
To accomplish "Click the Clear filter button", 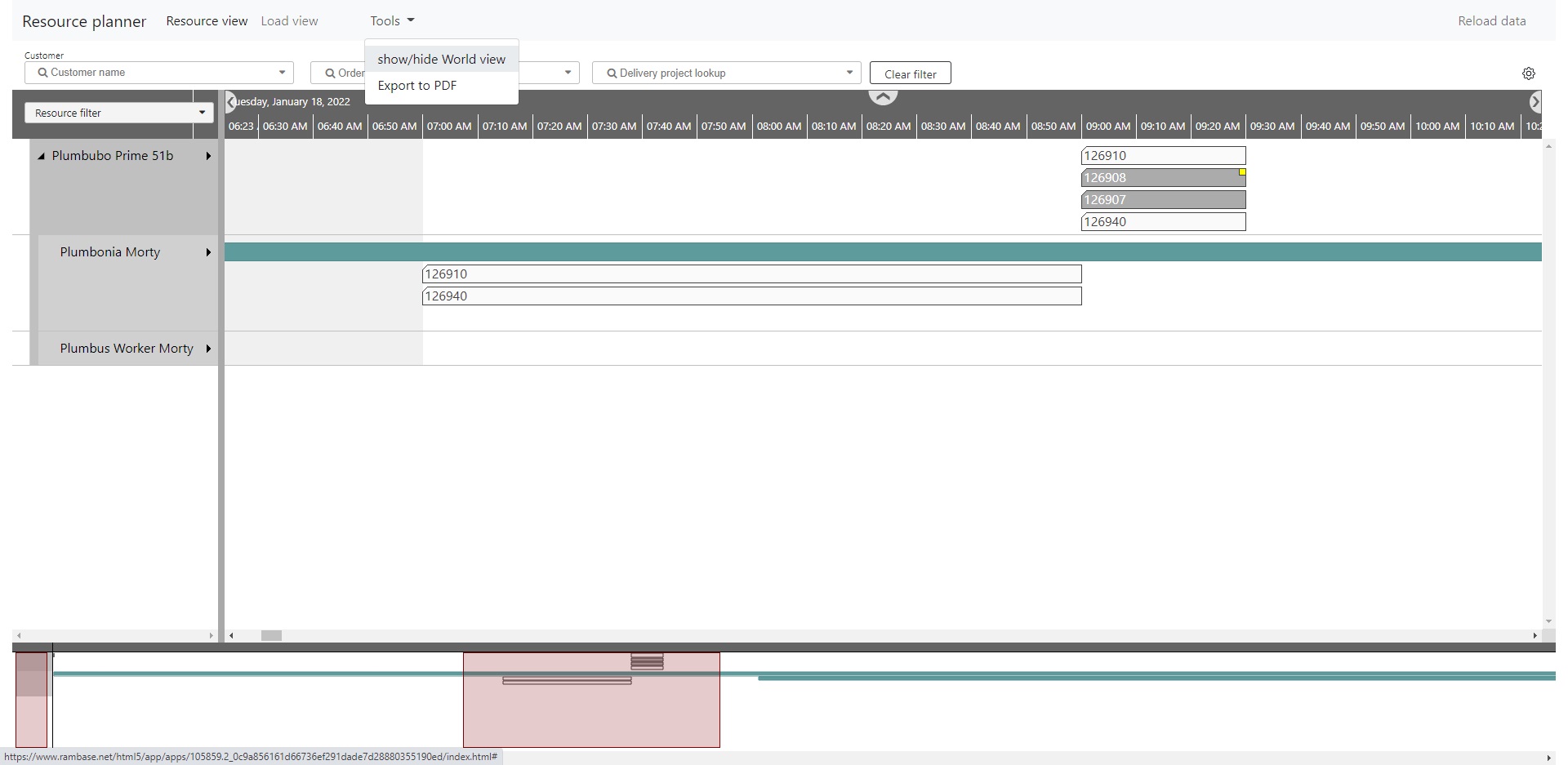I will click(910, 73).
